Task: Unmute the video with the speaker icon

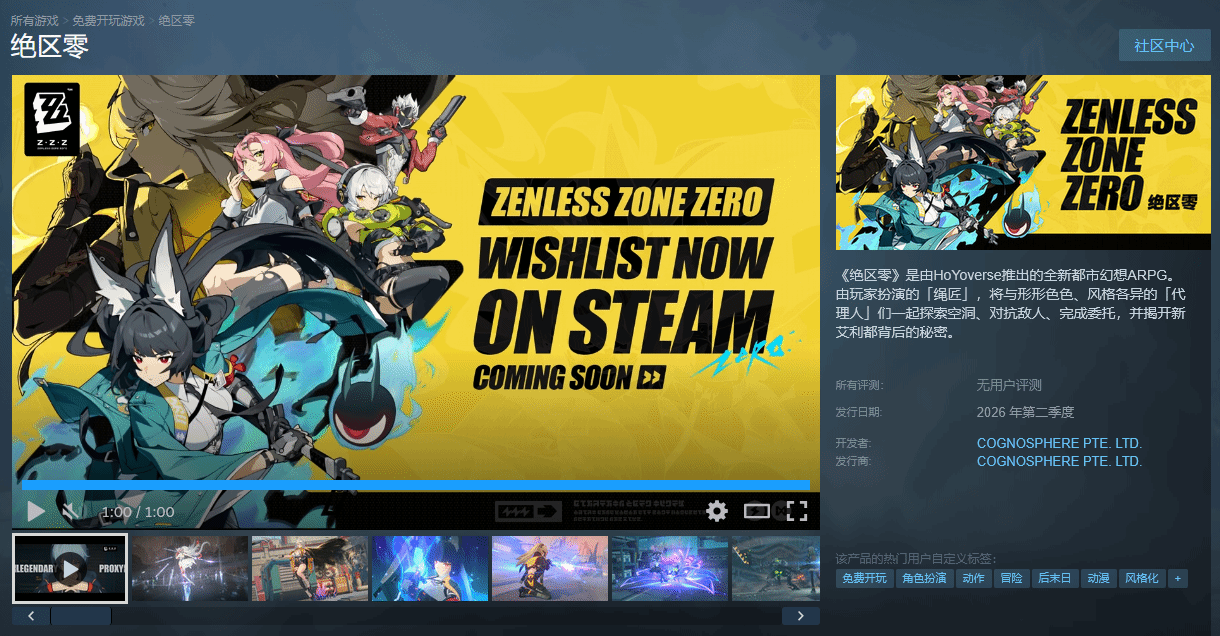Action: (x=69, y=512)
